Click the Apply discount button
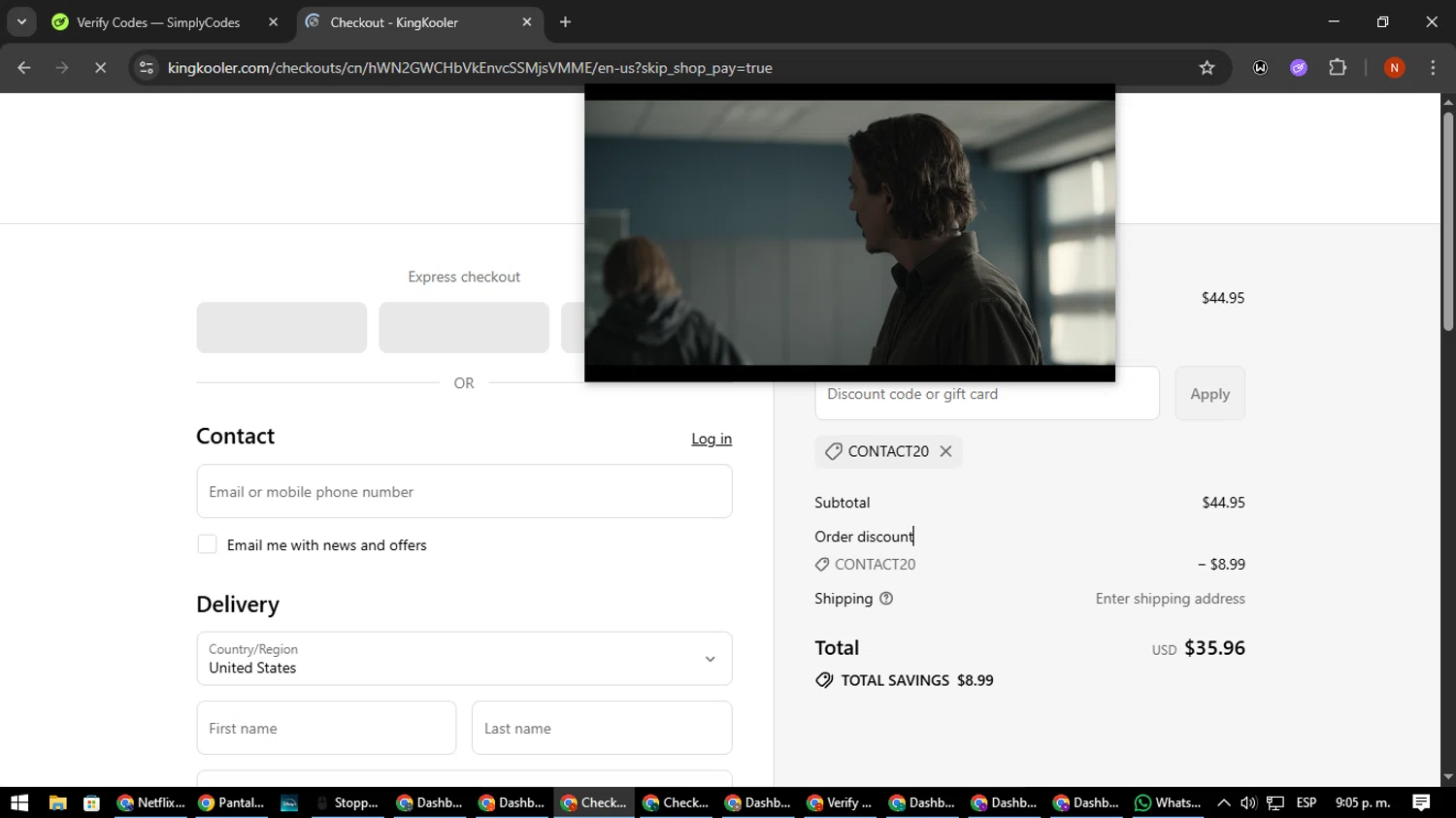Screen dimensions: 1456x818 [1209, 393]
